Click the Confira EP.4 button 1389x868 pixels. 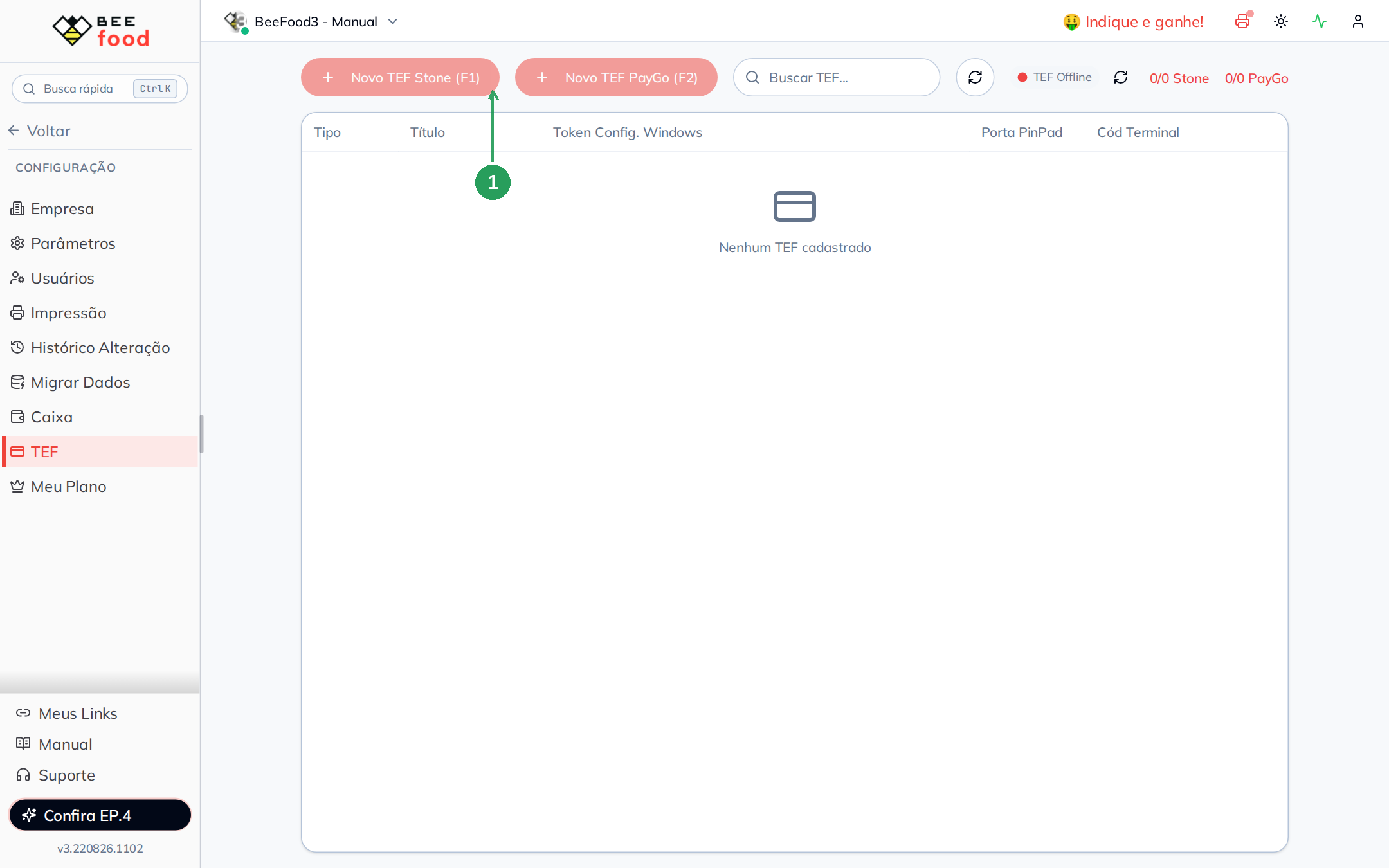[x=100, y=815]
